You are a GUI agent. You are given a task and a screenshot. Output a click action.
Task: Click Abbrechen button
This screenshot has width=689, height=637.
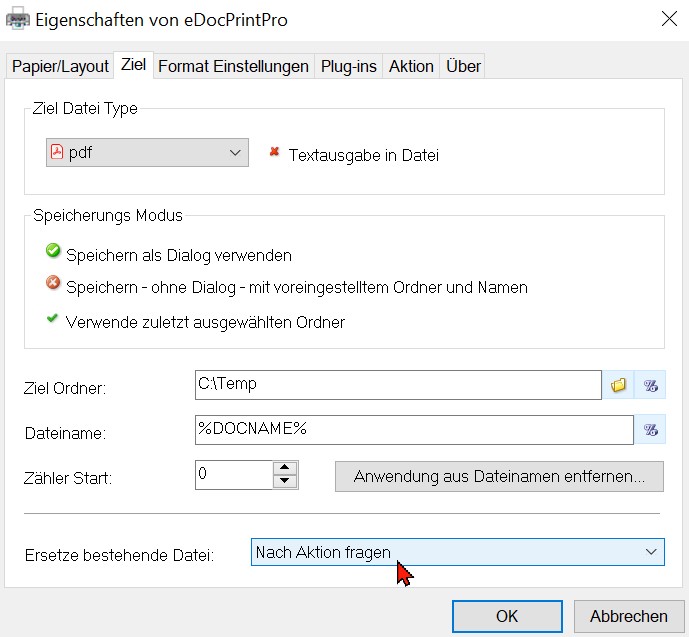click(x=629, y=616)
